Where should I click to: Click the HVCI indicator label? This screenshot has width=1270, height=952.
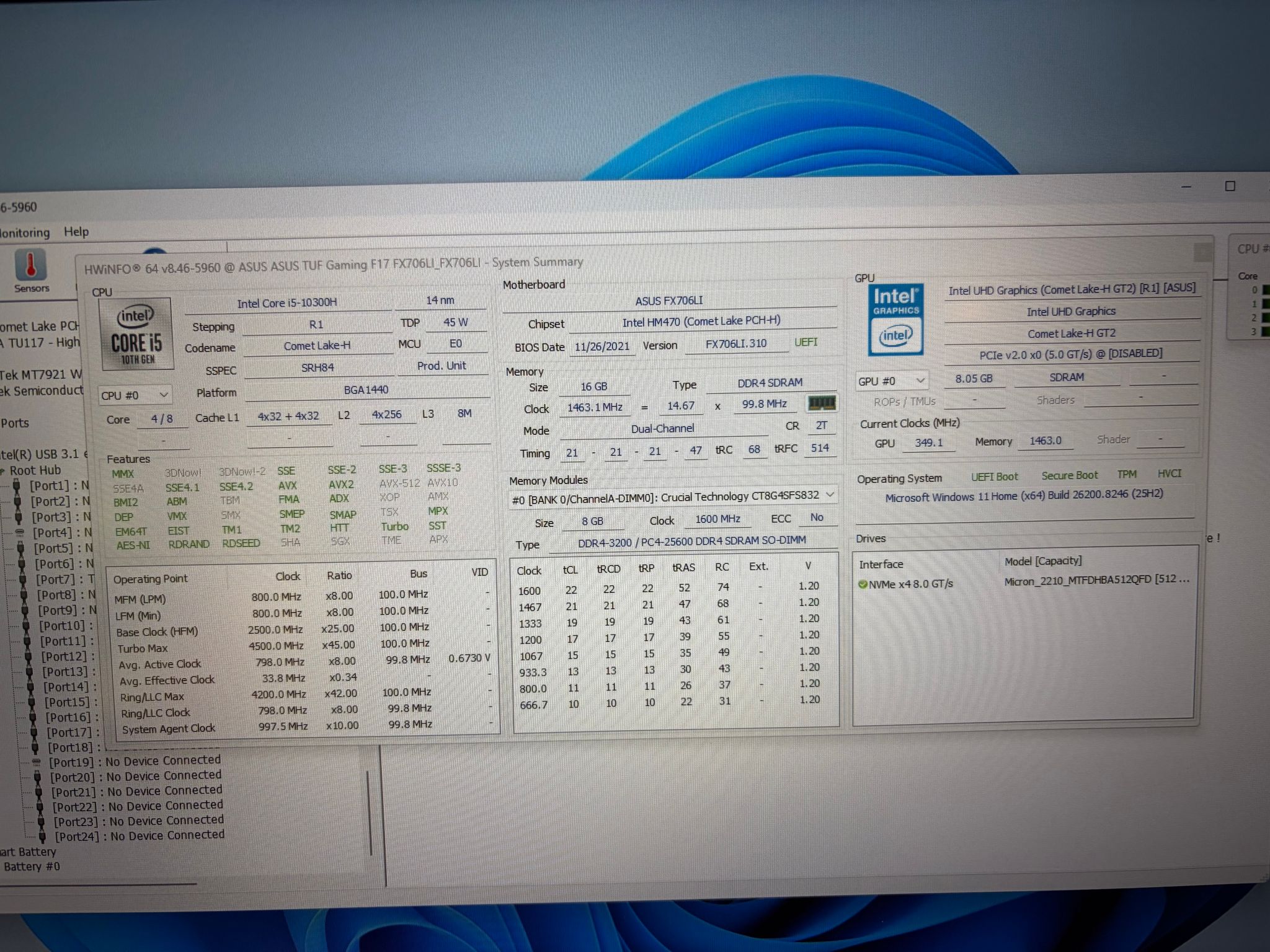(x=1169, y=474)
